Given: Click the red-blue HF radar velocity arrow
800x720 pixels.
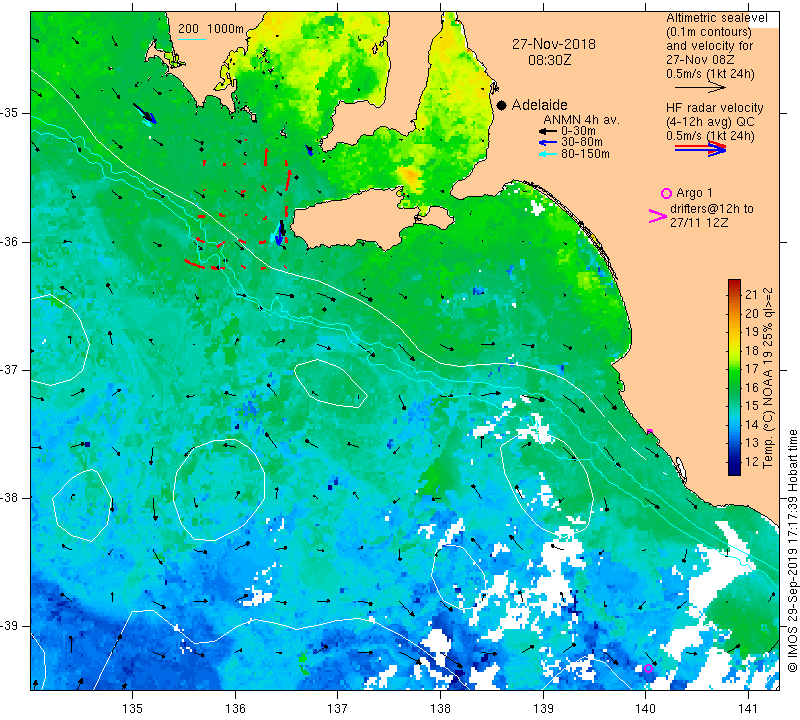Looking at the screenshot, I should click(x=700, y=149).
